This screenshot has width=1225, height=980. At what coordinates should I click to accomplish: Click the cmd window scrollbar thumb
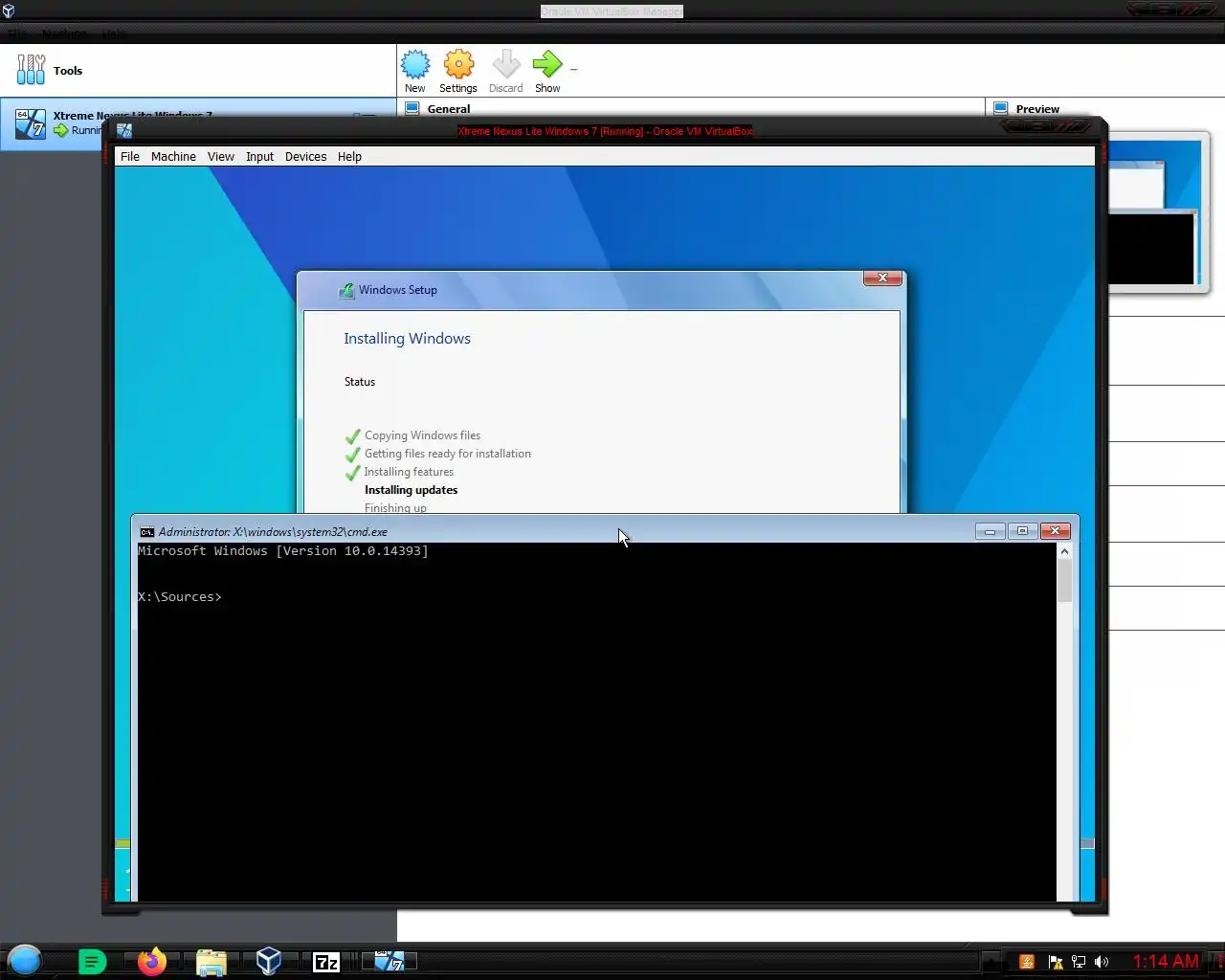(x=1064, y=581)
